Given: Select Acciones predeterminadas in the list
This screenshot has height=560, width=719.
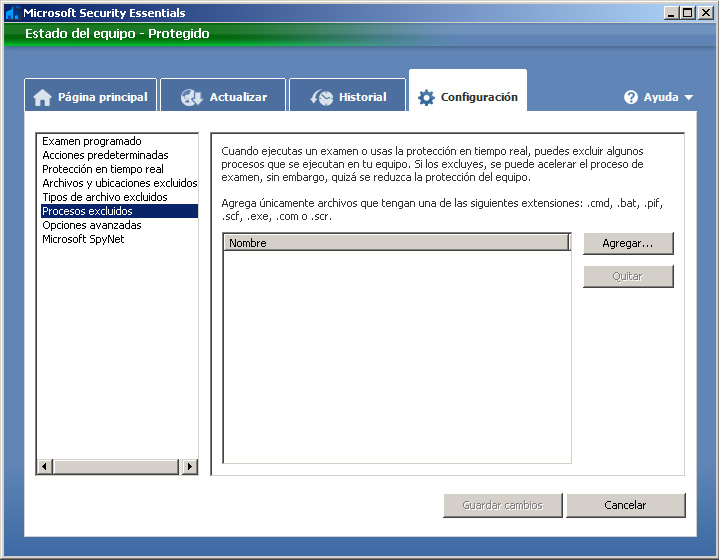Looking at the screenshot, I should point(105,155).
